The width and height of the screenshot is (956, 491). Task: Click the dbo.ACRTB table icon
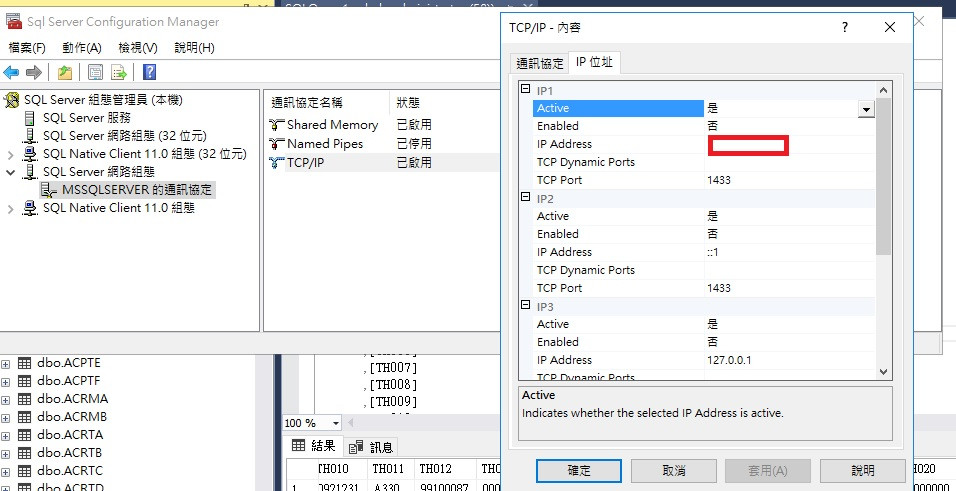(24, 453)
